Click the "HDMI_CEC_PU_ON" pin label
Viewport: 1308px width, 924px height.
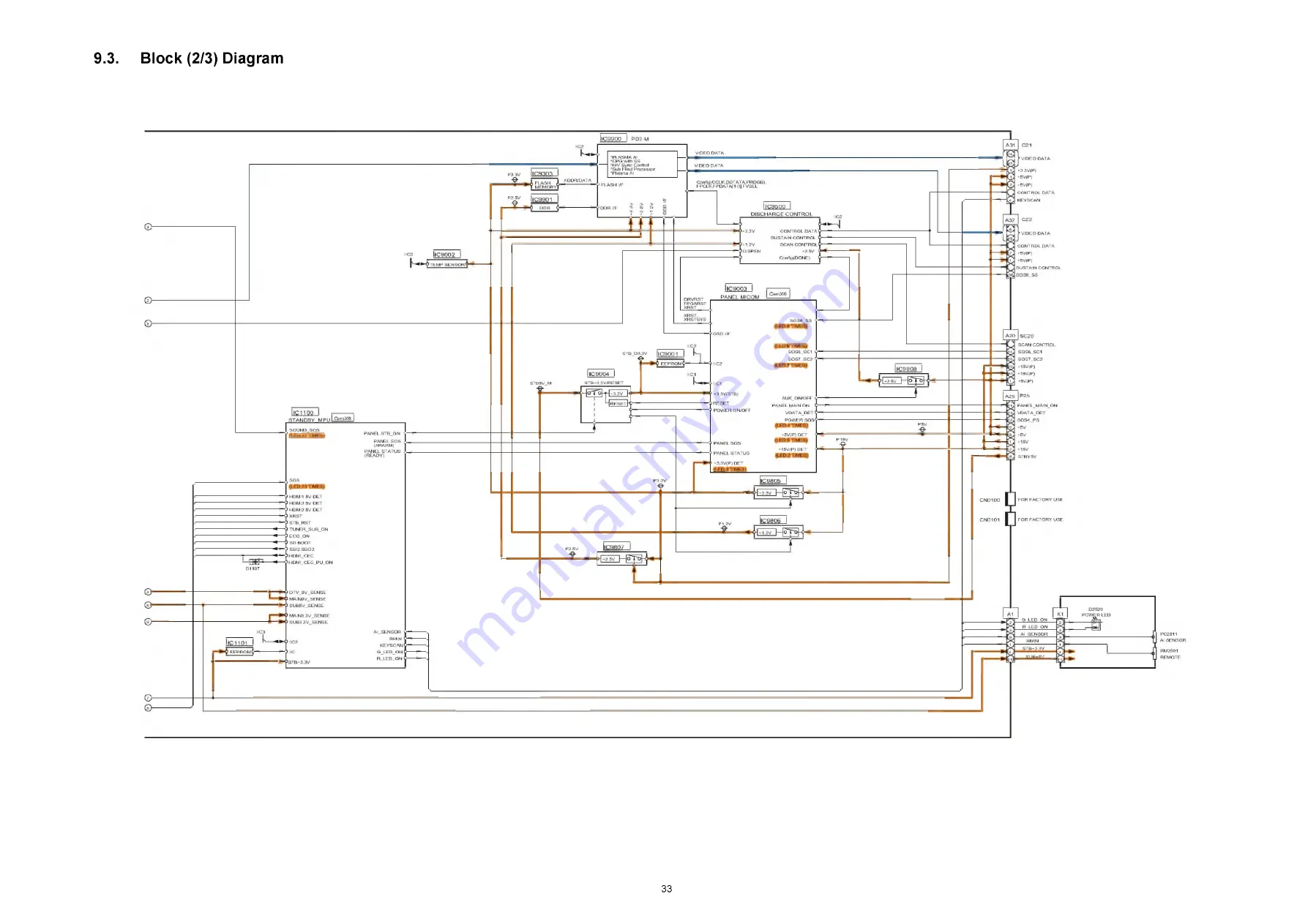click(x=310, y=563)
